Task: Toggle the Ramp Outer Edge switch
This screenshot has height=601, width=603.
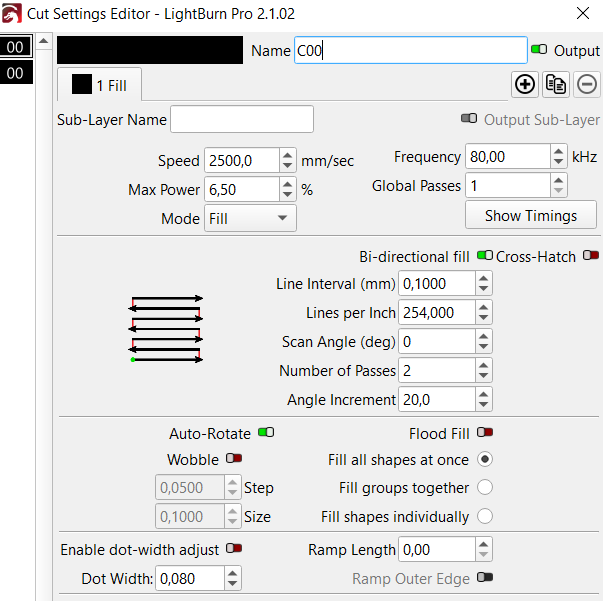Action: 485,577
